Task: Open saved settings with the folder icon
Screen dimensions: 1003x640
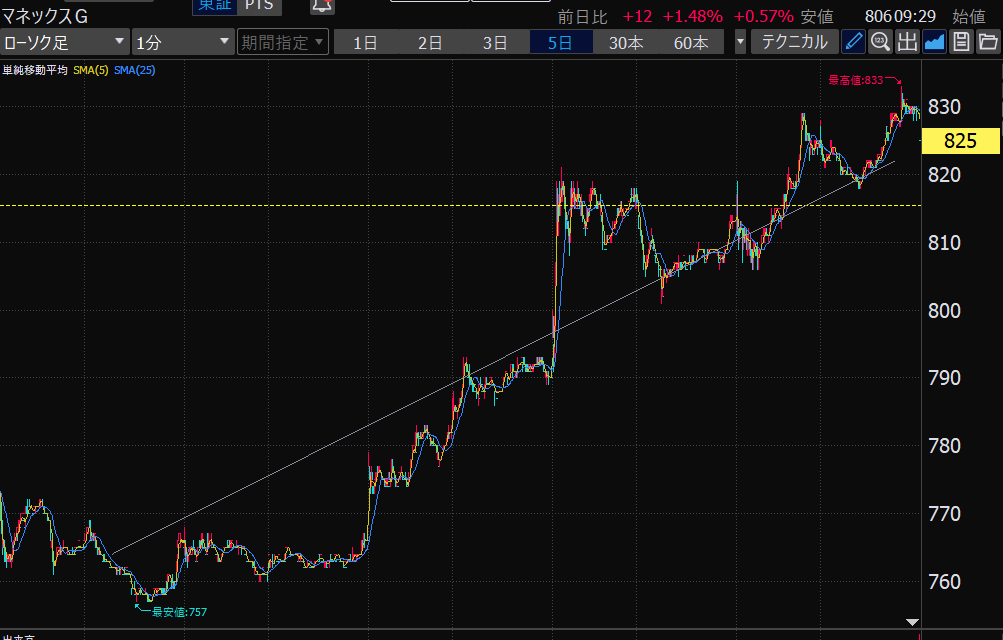Action: (988, 42)
